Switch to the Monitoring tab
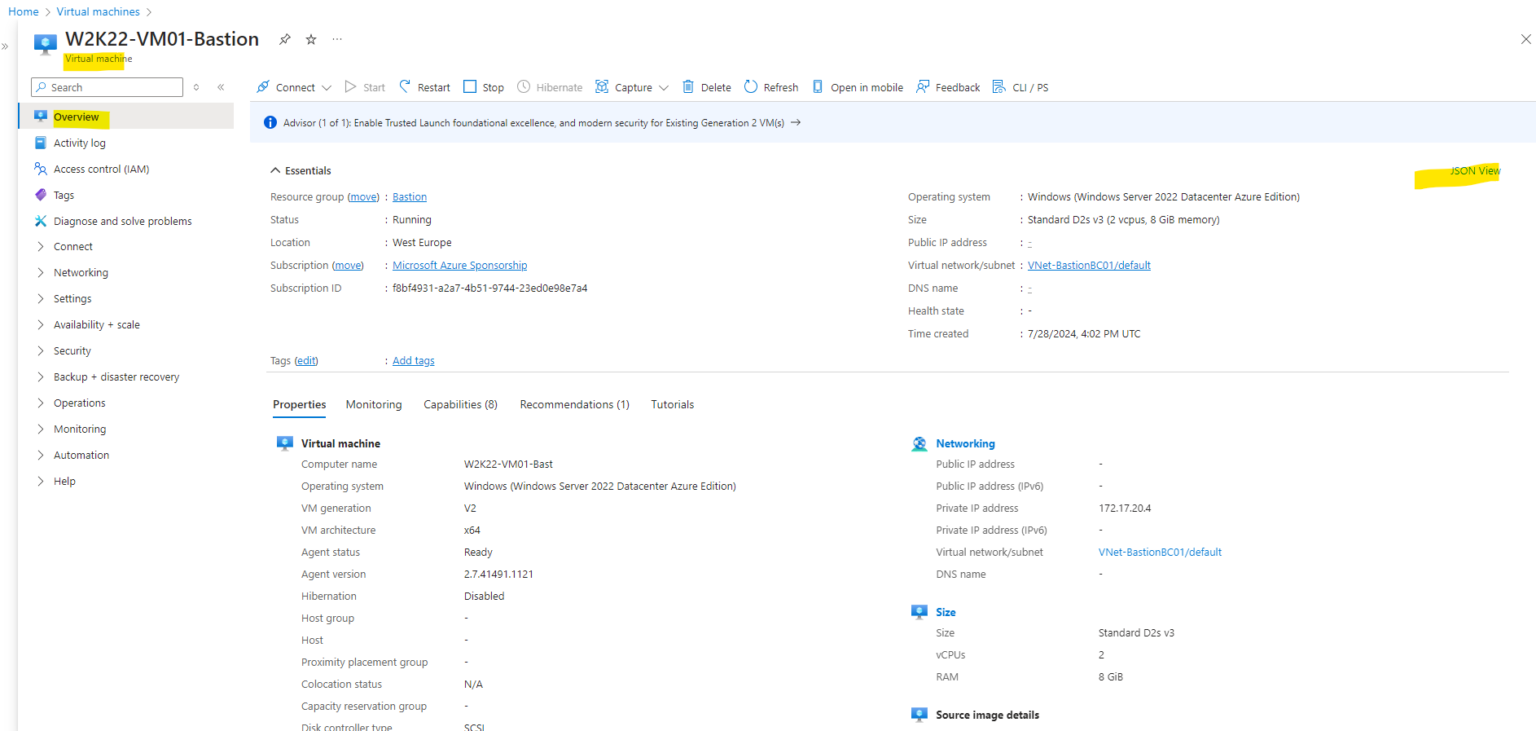Screen dimensions: 1536x731 (x=373, y=404)
